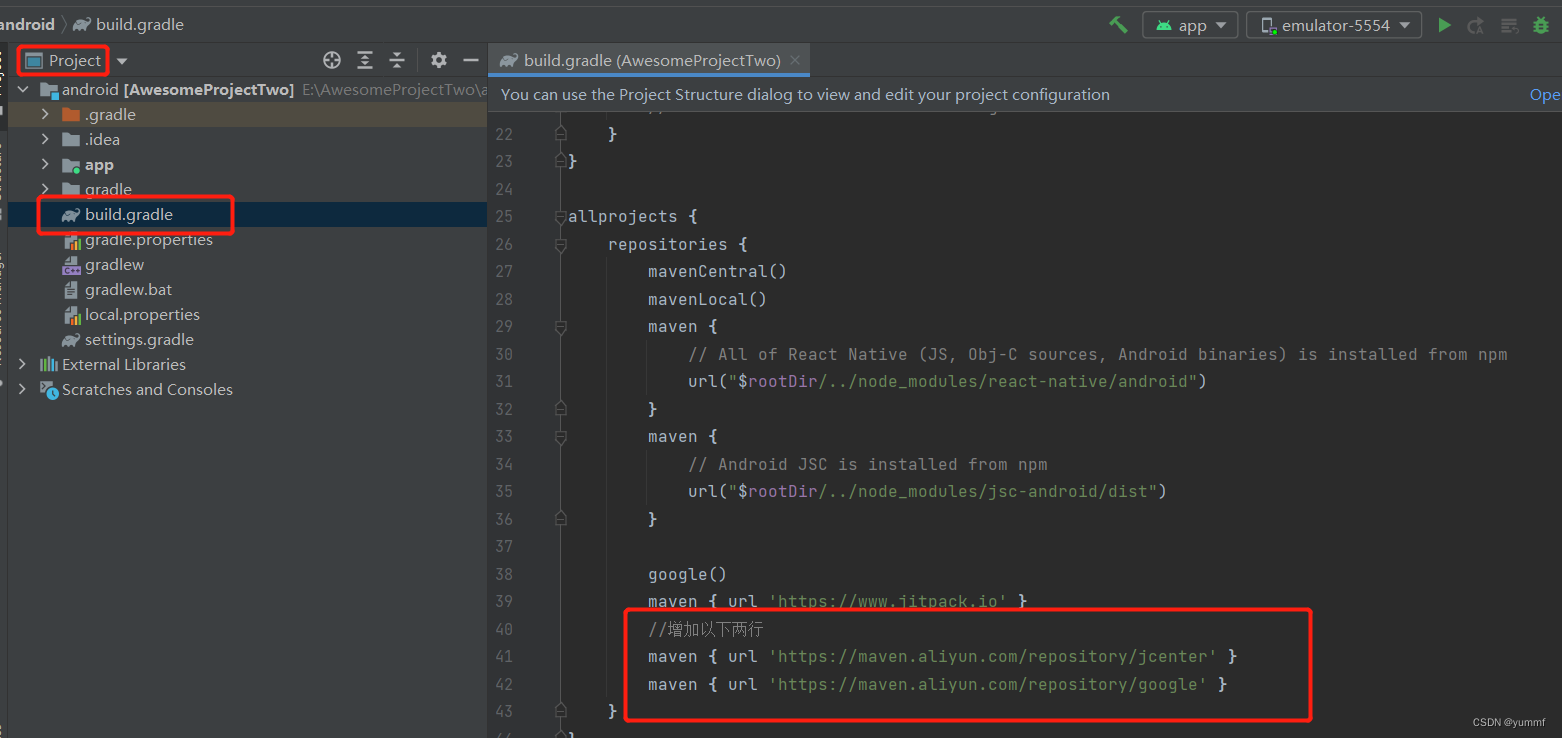Click the Collapse All icon in Project panel
This screenshot has width=1562, height=738.
(397, 60)
